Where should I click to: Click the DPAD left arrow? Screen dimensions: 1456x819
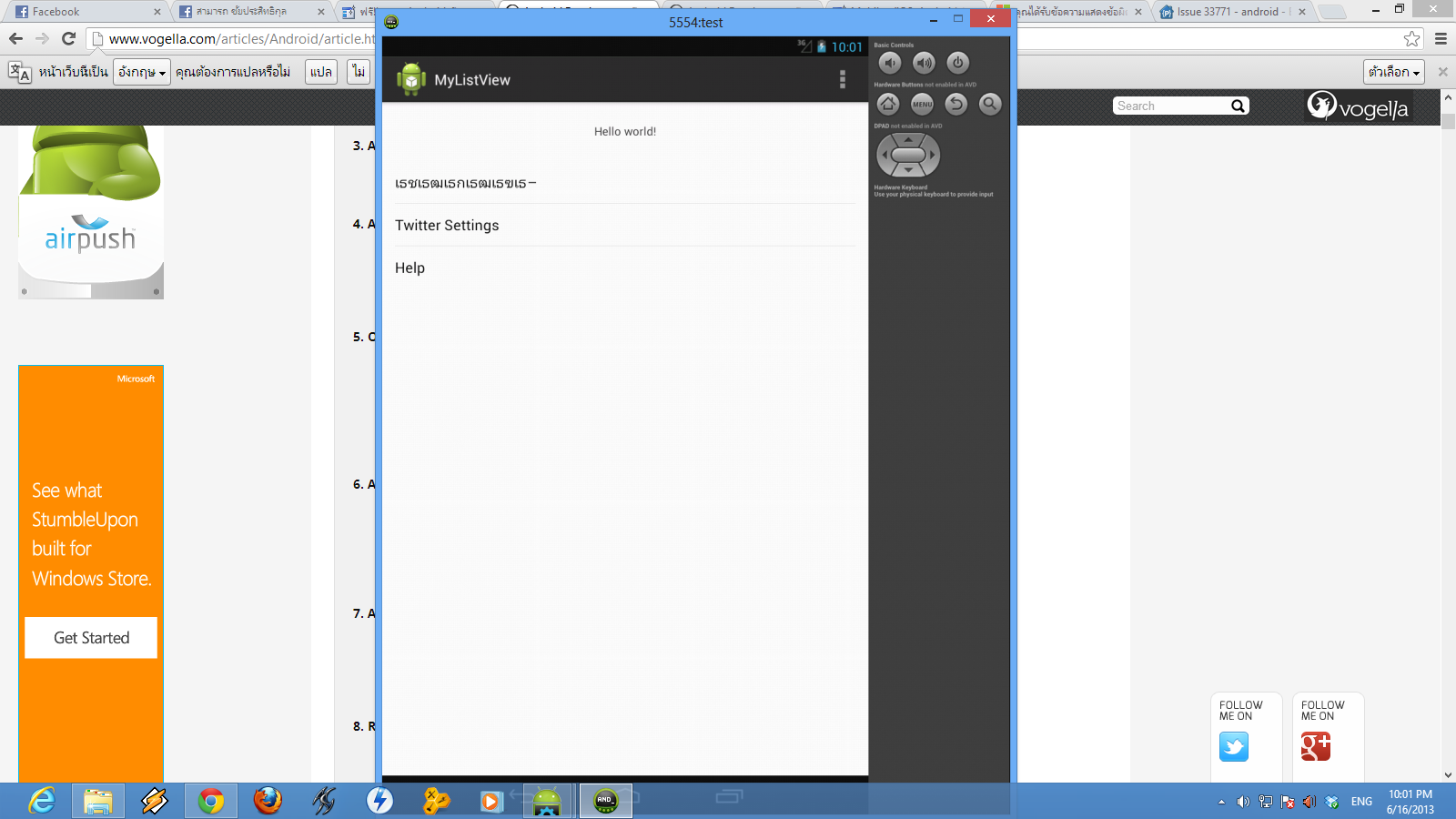tap(884, 155)
